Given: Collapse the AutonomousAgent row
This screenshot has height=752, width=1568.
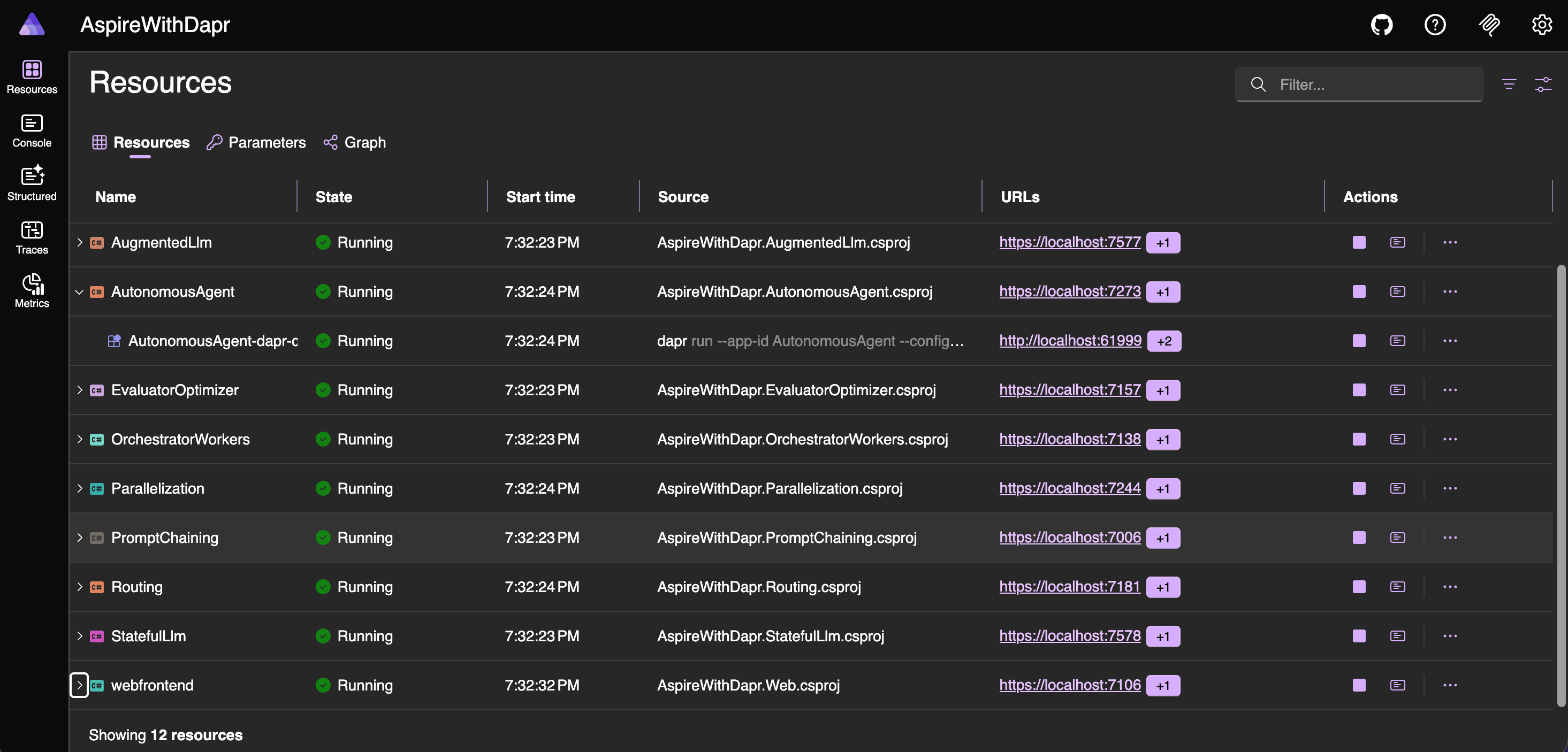Looking at the screenshot, I should pos(79,291).
